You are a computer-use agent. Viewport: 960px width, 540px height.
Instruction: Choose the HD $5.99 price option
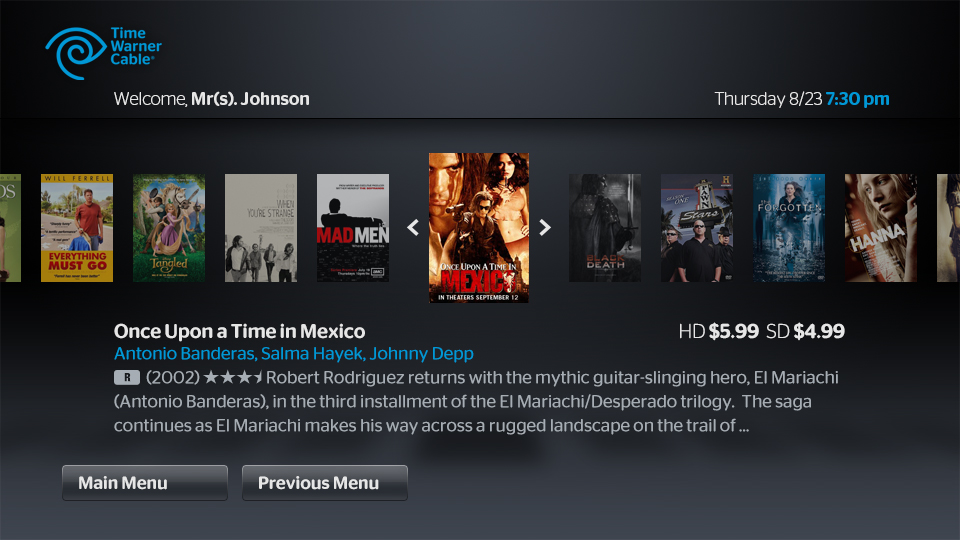point(719,331)
